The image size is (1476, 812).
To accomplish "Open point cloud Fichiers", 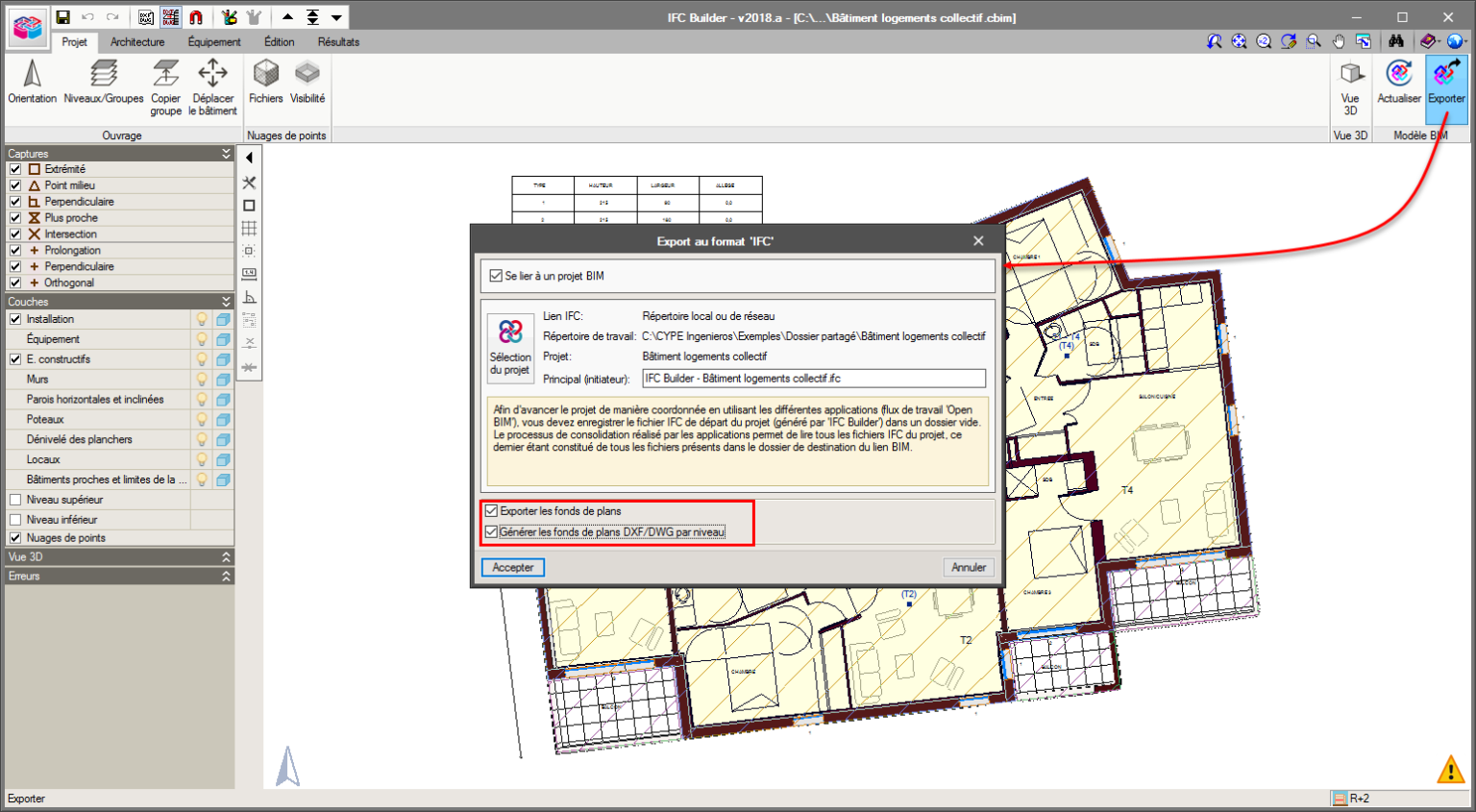I will point(266,83).
